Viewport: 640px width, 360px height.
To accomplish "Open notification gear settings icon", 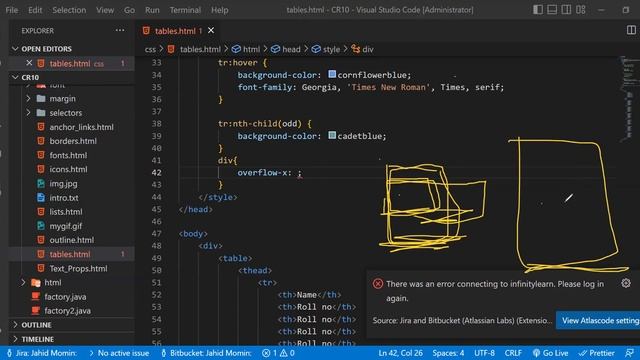I will (626, 283).
